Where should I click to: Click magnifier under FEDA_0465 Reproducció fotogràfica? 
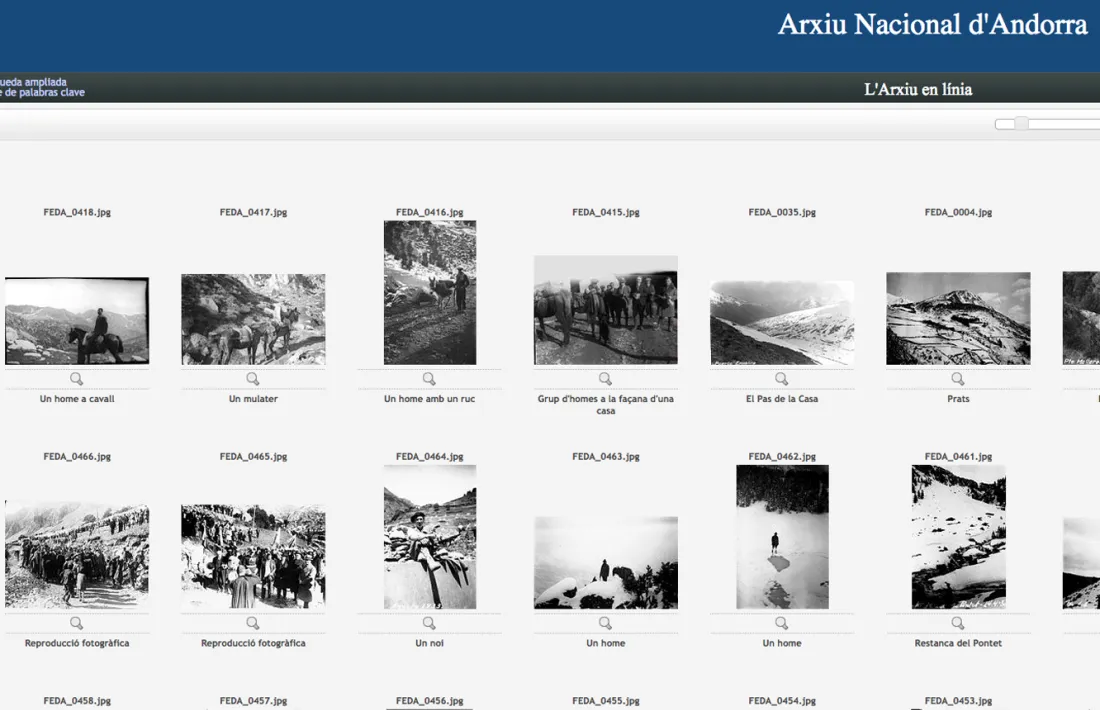pos(253,623)
